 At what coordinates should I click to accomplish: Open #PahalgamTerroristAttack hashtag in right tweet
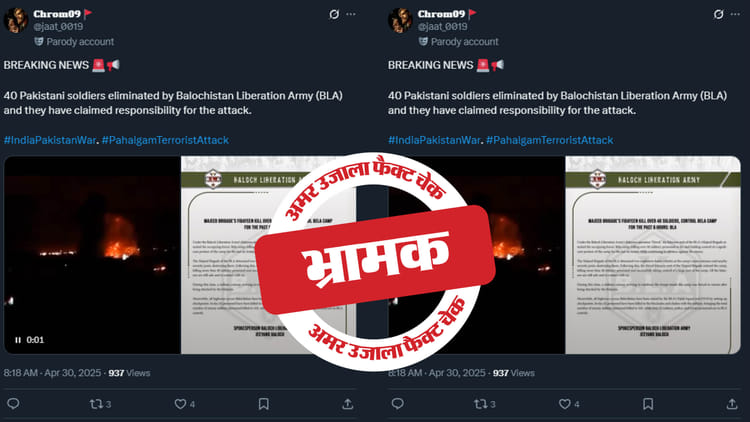pos(550,140)
